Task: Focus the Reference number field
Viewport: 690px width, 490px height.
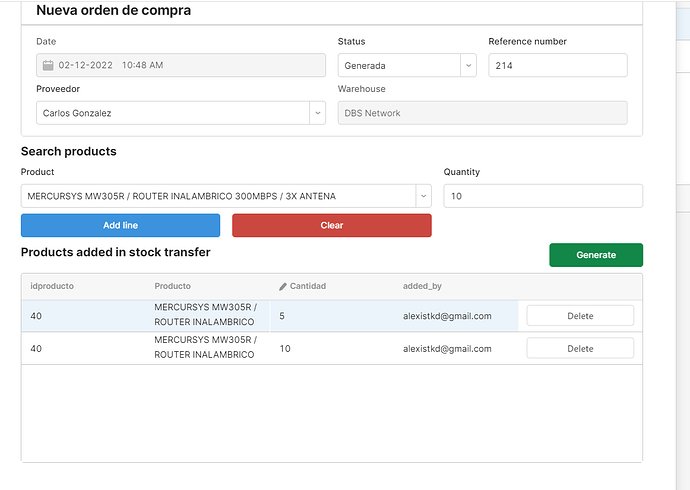Action: point(558,66)
